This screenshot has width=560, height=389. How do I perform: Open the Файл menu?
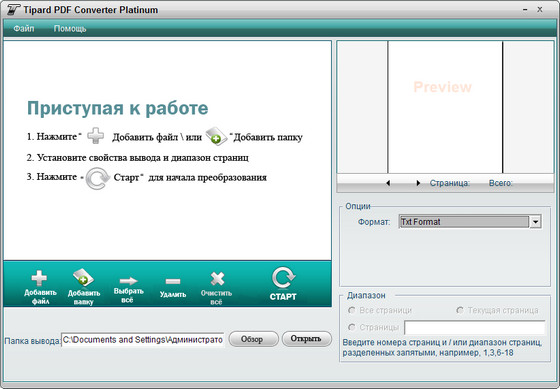(x=24, y=29)
